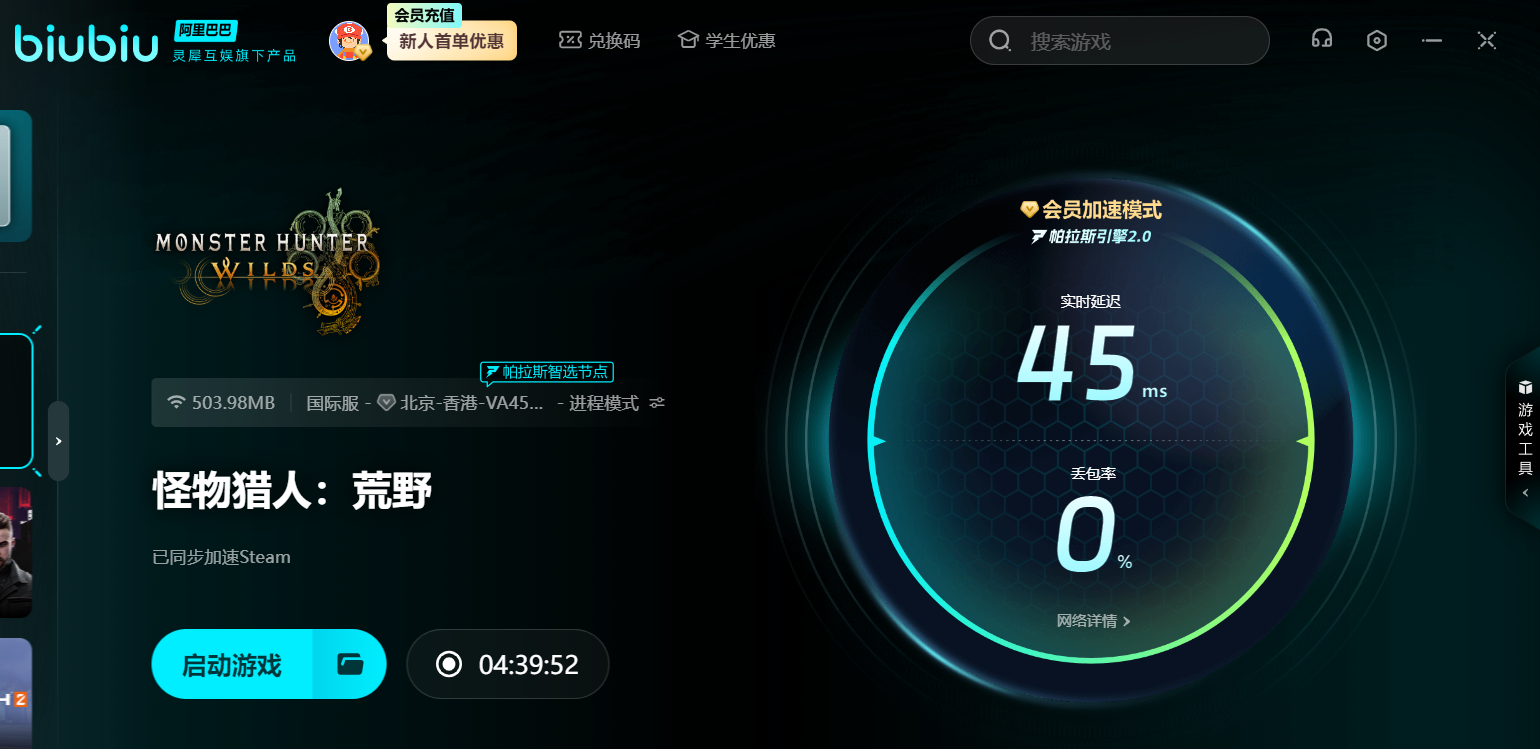Screen dimensions: 1540x749
Task: Click the 新人首单优惠 promotion banner
Action: pyautogui.click(x=451, y=41)
